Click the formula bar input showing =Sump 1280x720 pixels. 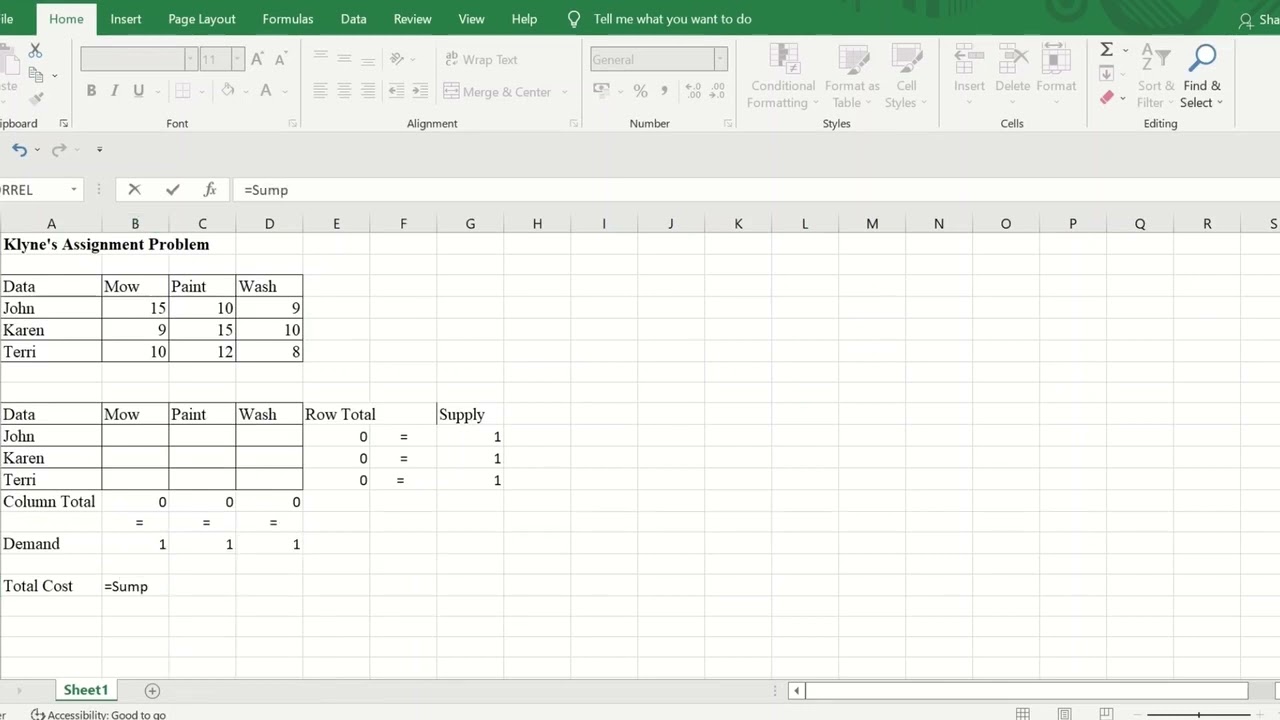(x=755, y=189)
